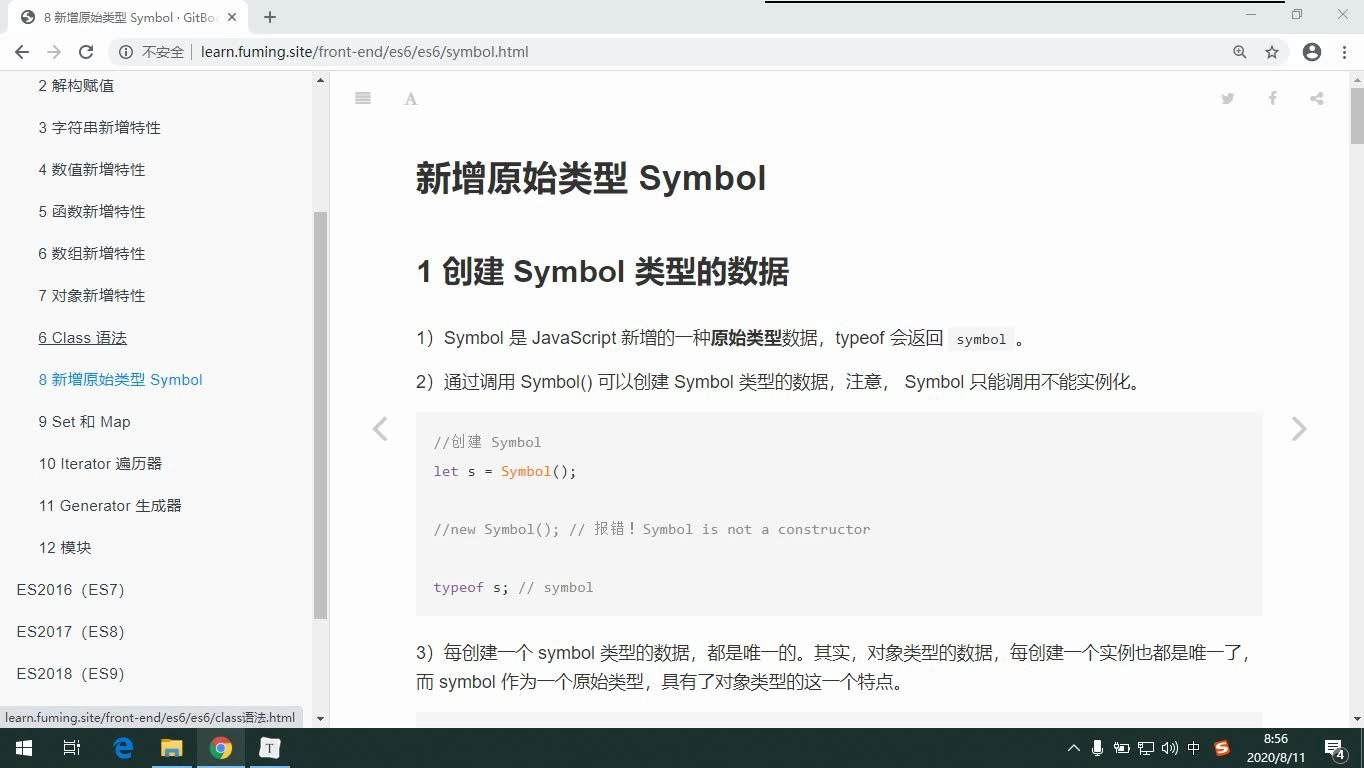Open the ES2018（ES9）section
Screen dimensions: 1364x768
click(x=71, y=674)
